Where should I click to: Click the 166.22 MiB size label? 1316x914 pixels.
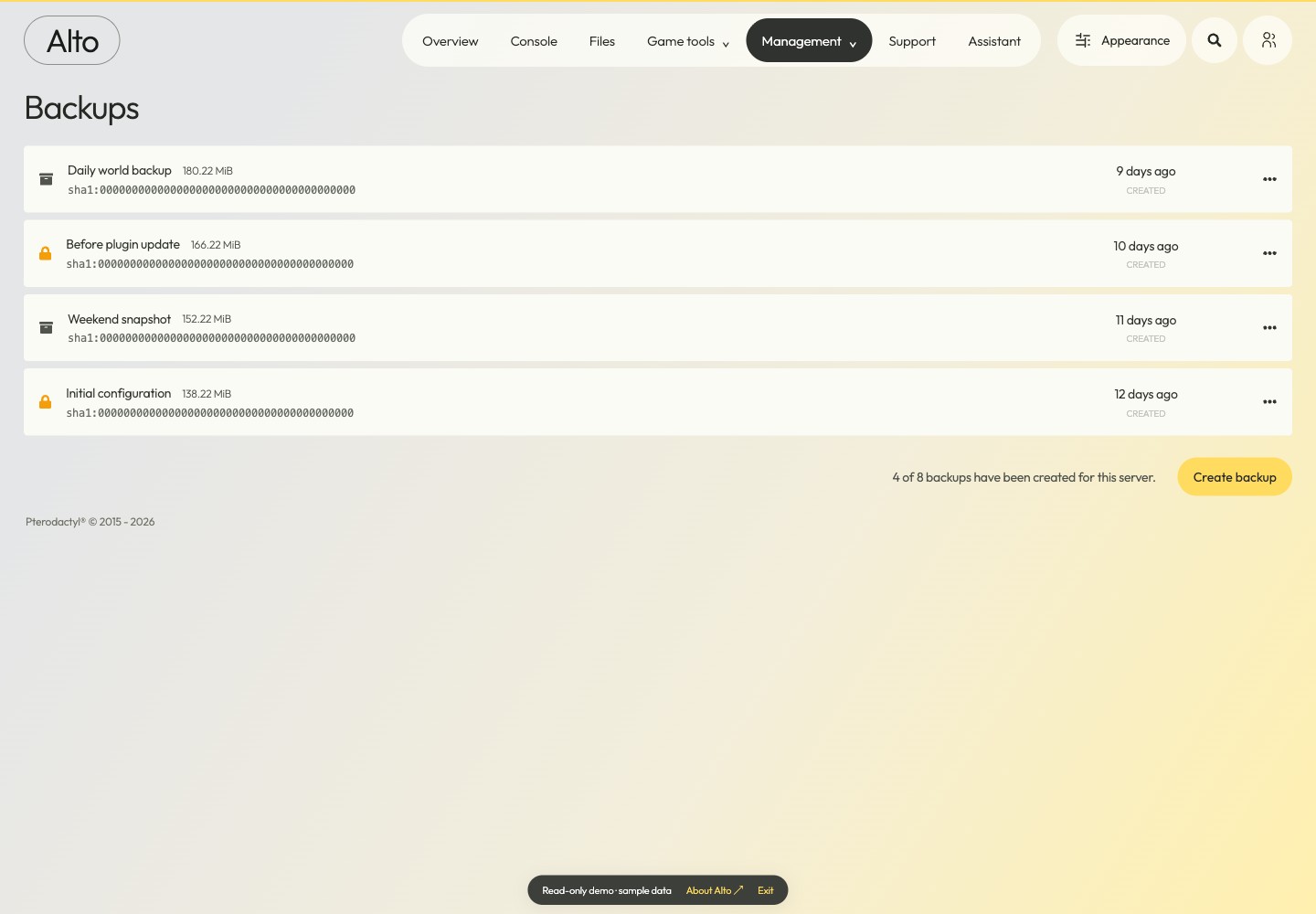216,245
